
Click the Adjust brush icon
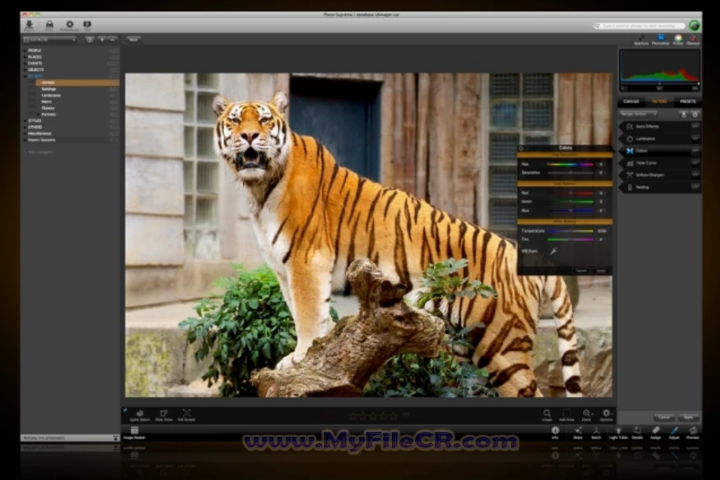pyautogui.click(x=674, y=430)
